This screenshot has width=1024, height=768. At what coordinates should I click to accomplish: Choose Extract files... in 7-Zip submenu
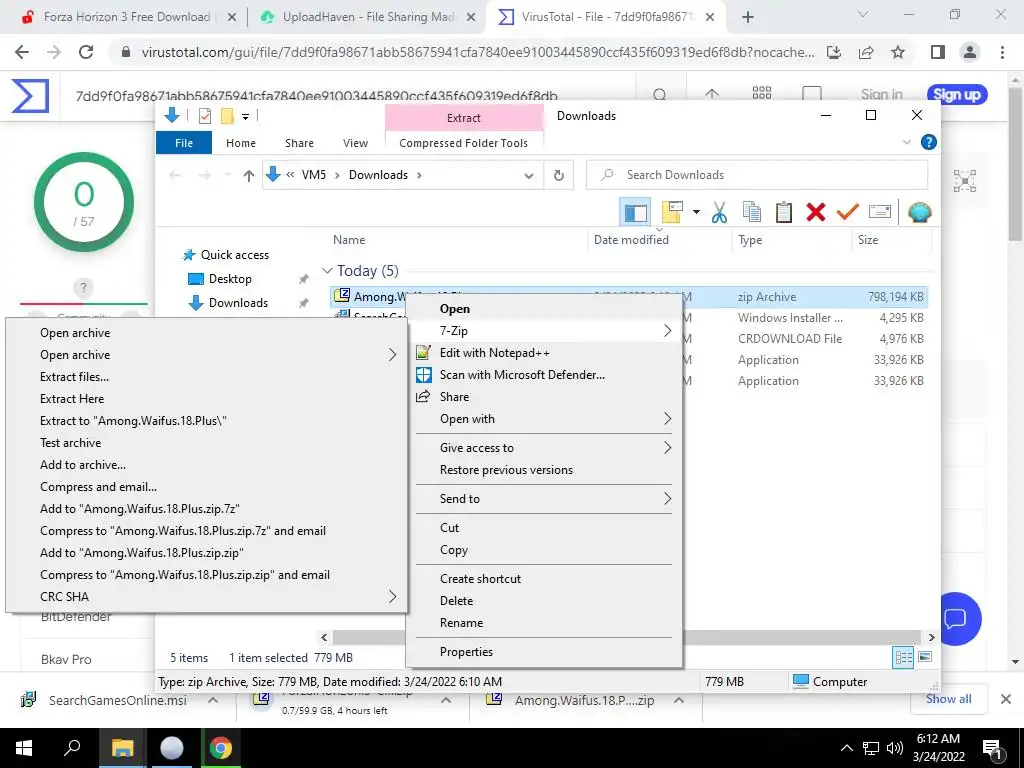pyautogui.click(x=206, y=377)
